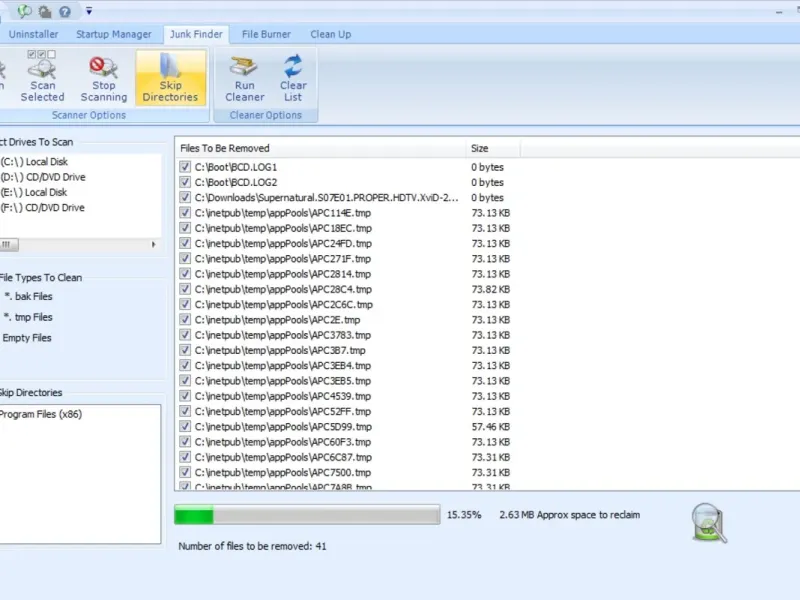This screenshot has height=600, width=800.
Task: Select the APC52FF.tmp file row
Action: click(283, 412)
